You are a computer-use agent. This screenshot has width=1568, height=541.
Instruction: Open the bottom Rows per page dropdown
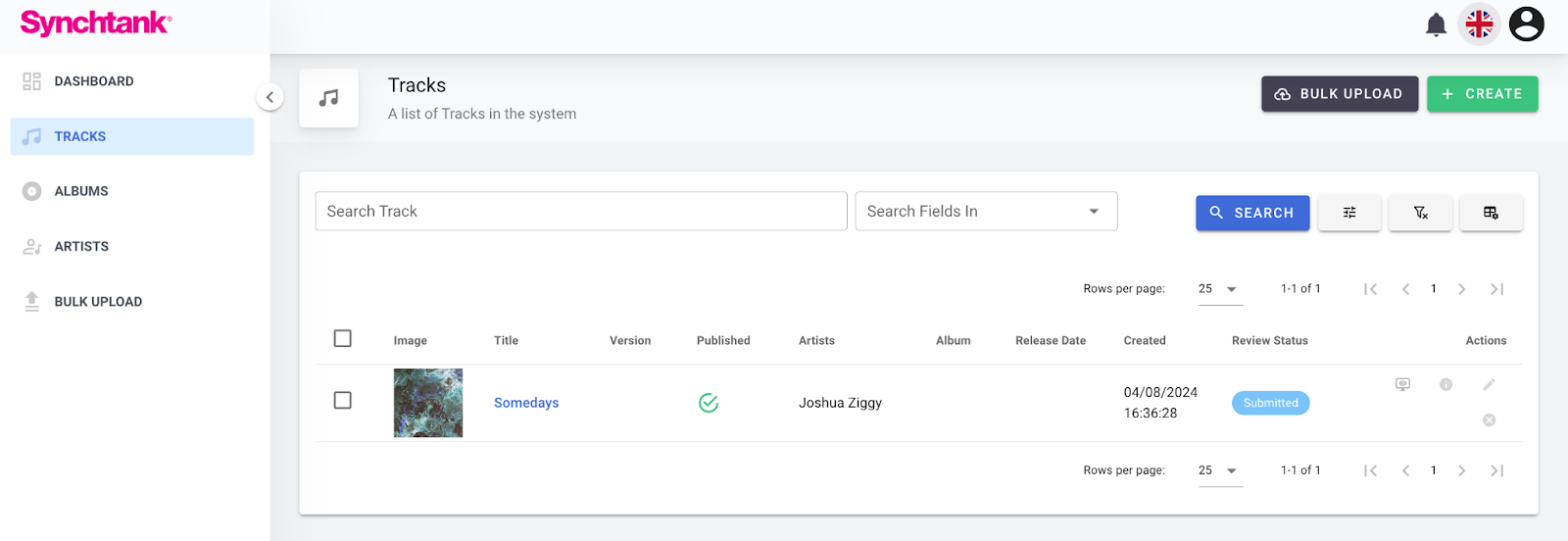[x=1219, y=471]
